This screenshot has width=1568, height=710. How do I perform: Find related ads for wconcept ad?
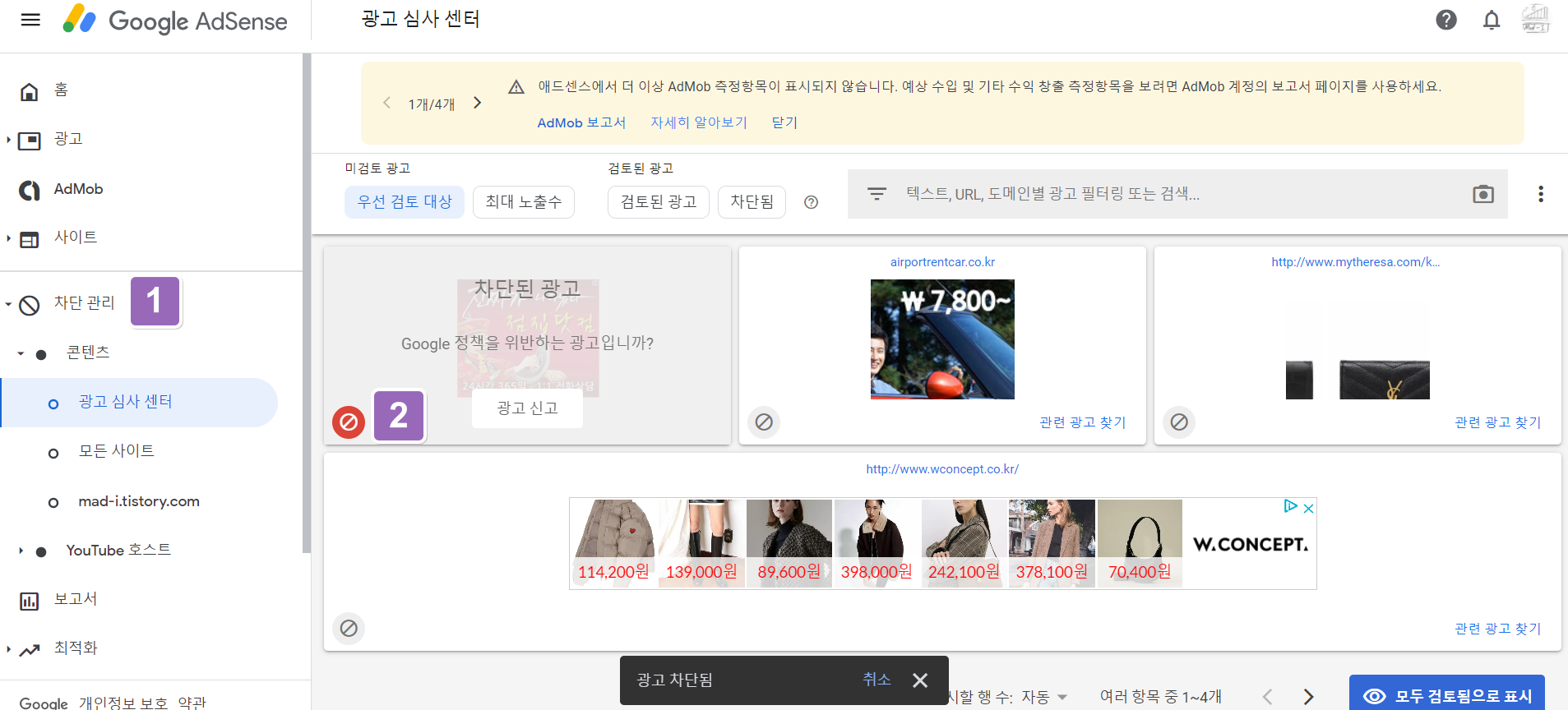(x=1498, y=629)
